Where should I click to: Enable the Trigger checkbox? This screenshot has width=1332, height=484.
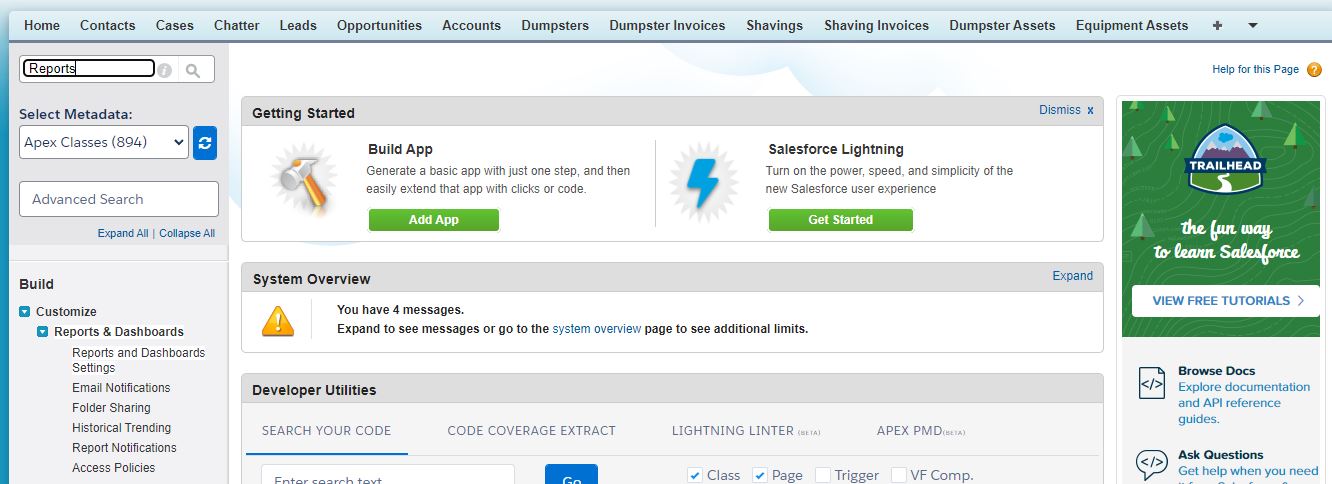822,475
